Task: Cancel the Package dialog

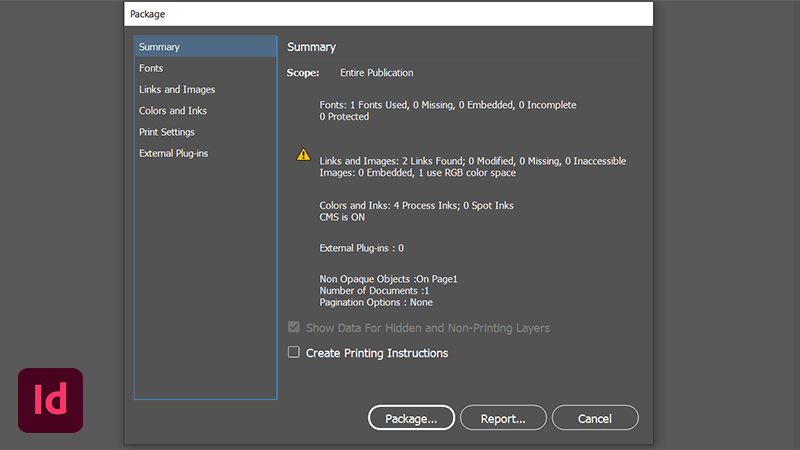Action: (x=595, y=418)
